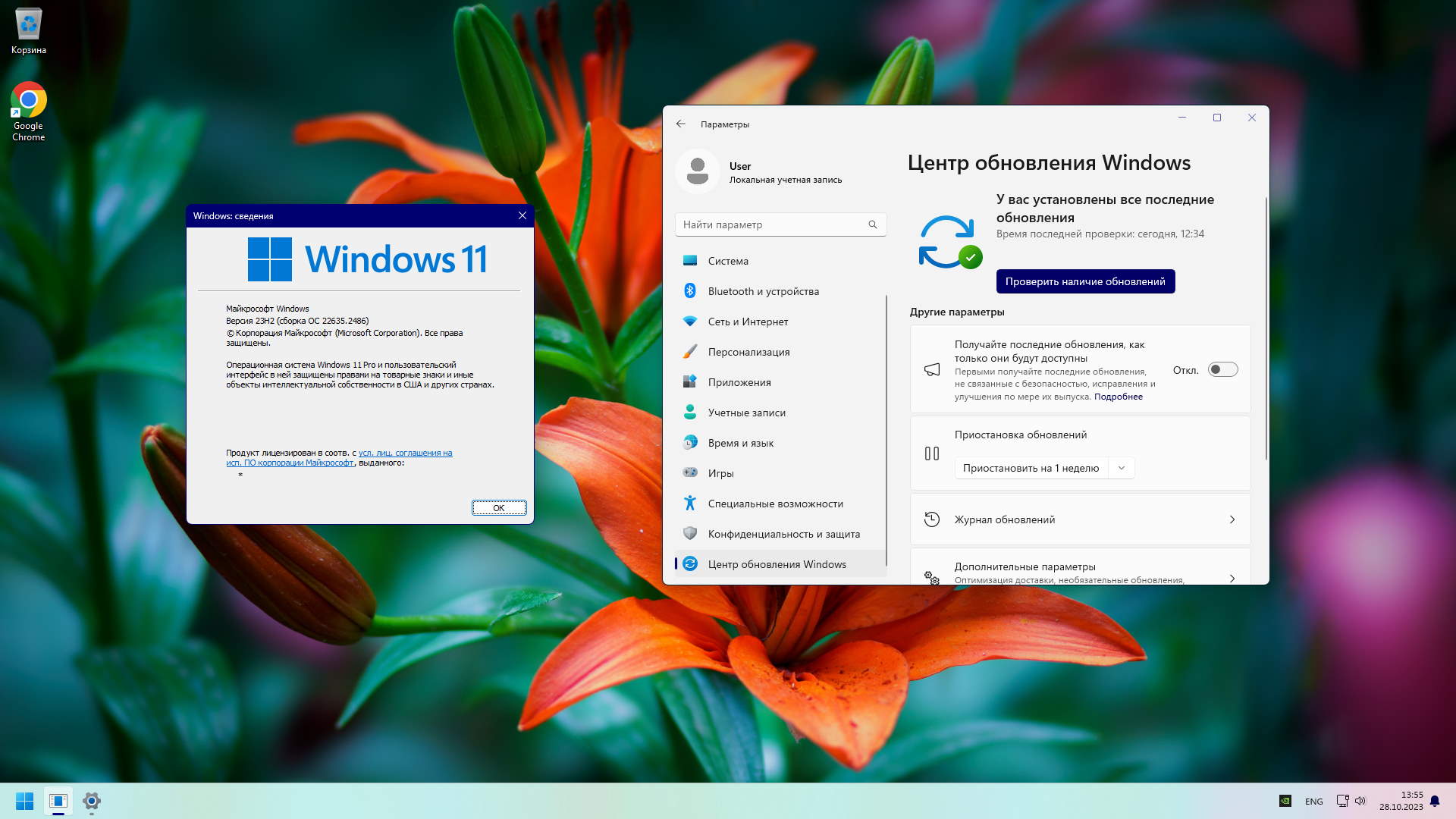
Task: Expand Advanced options chevron
Action: [x=1232, y=578]
